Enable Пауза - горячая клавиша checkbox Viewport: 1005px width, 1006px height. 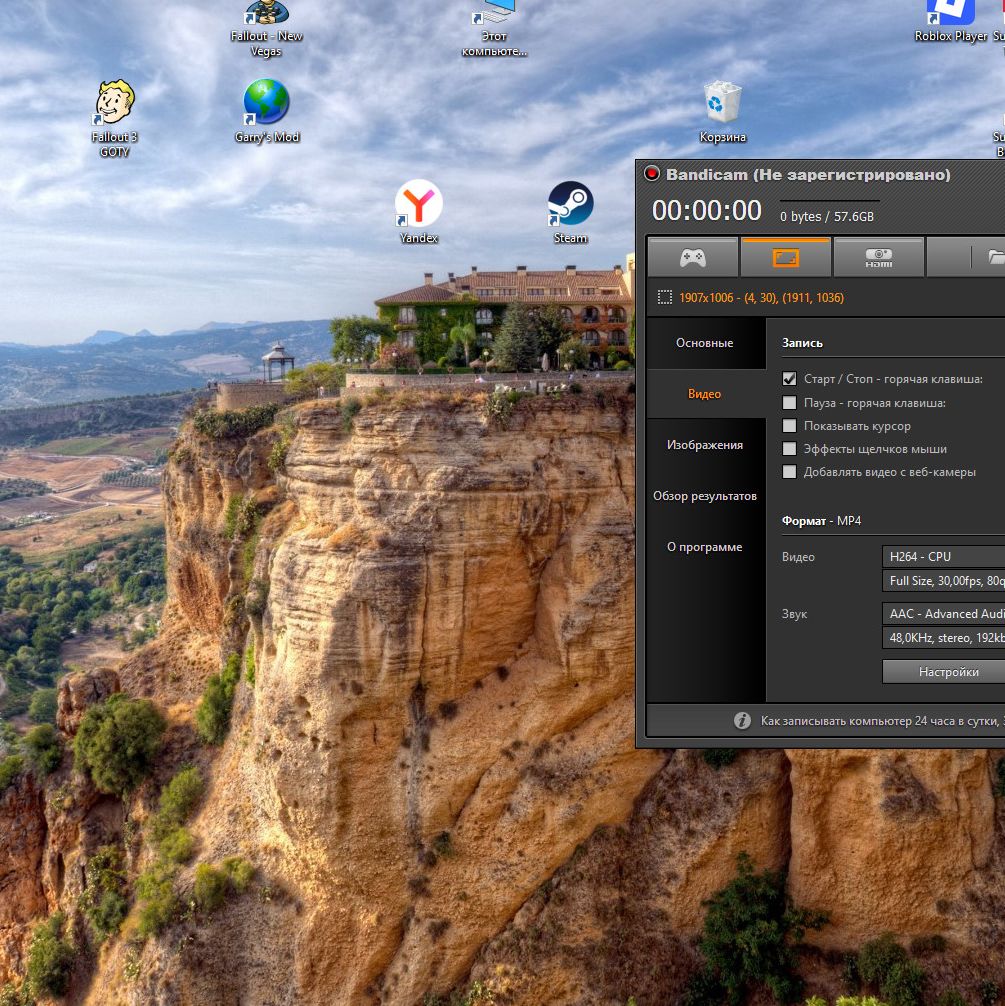click(789, 403)
